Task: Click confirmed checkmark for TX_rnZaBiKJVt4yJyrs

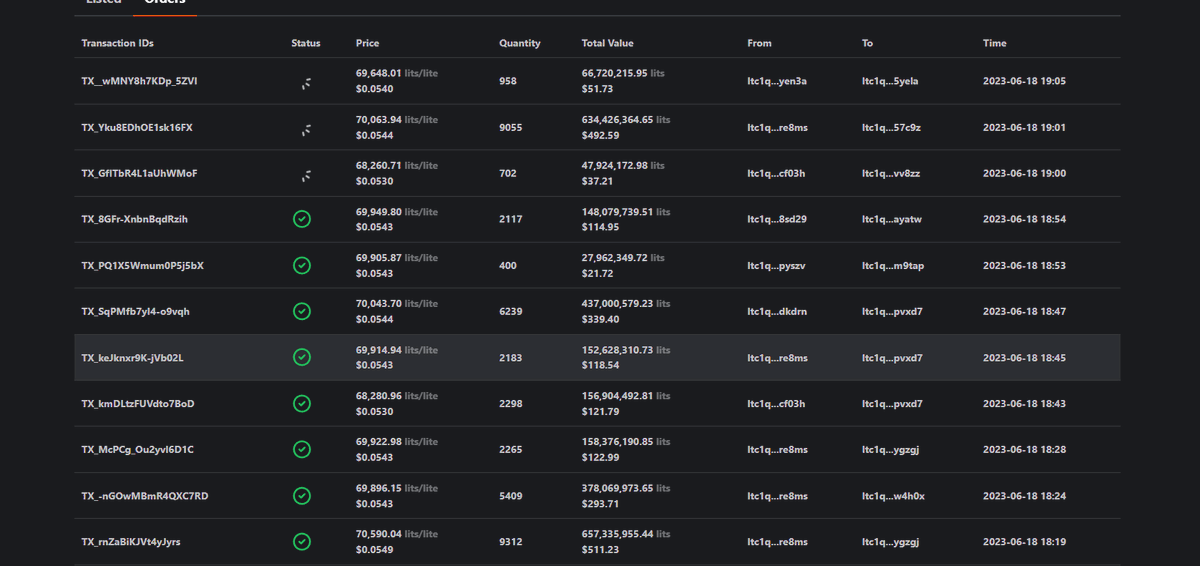Action: click(302, 541)
